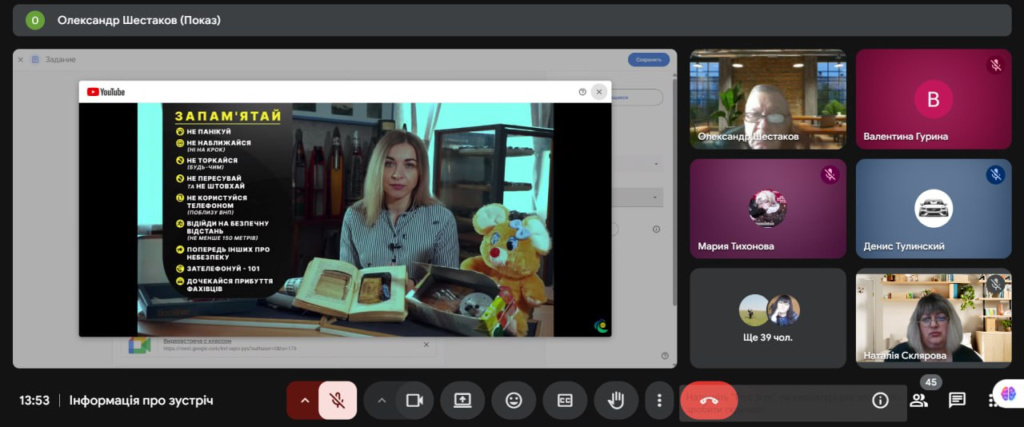Click the YouTube logo in shared video

[106, 92]
